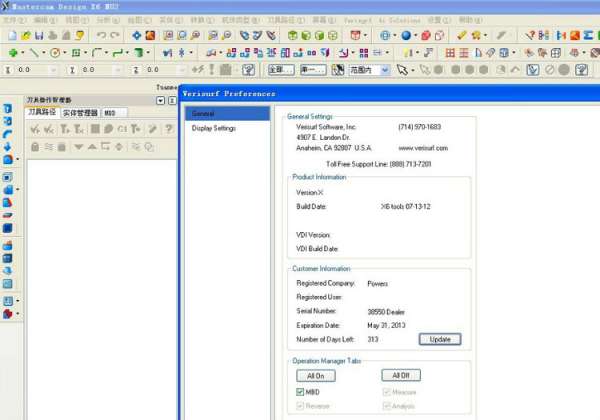
Task: Toggle the Analysis checkbox
Action: coord(386,406)
